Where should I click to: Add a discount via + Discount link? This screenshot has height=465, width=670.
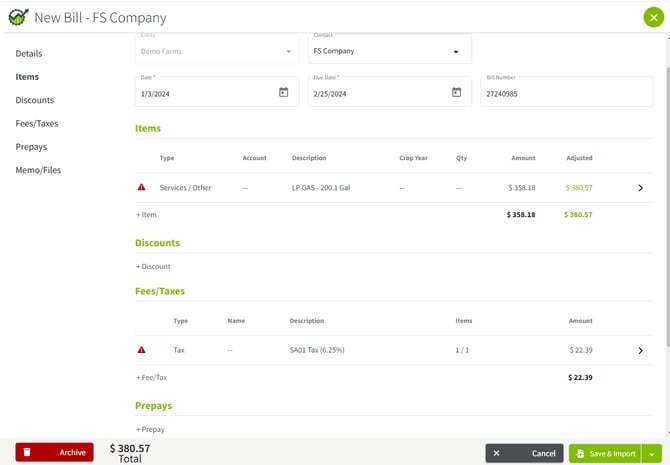(153, 267)
